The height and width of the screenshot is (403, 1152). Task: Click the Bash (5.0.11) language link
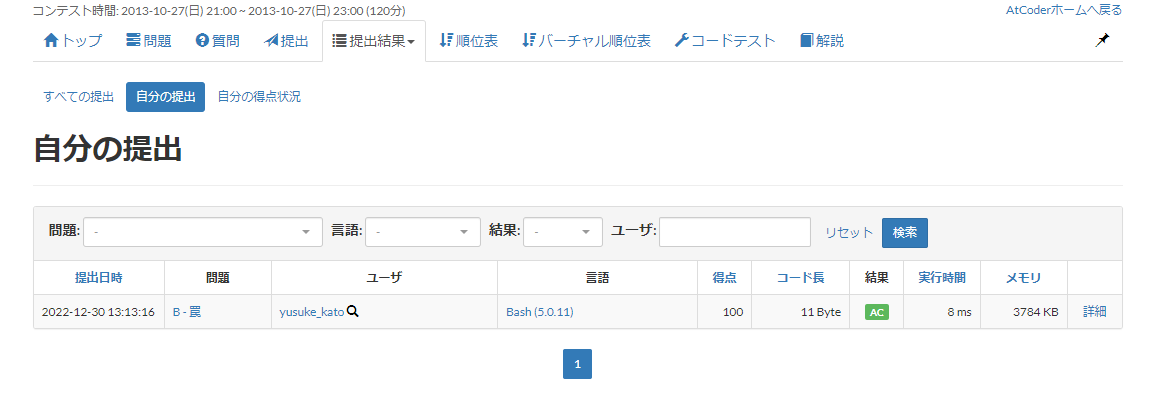click(x=540, y=312)
